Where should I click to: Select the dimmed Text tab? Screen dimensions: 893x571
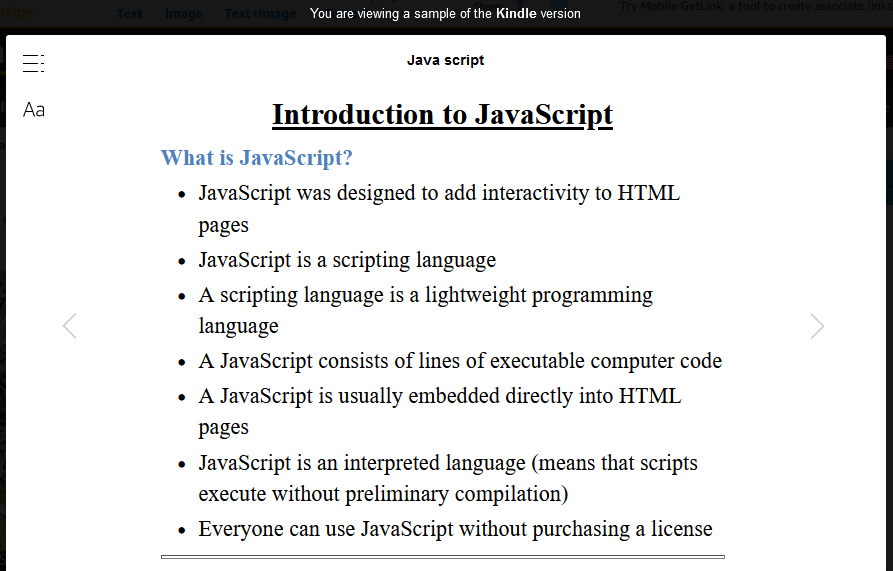(129, 14)
